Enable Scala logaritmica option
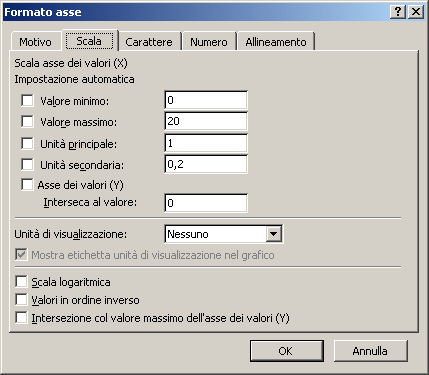 click(21, 282)
